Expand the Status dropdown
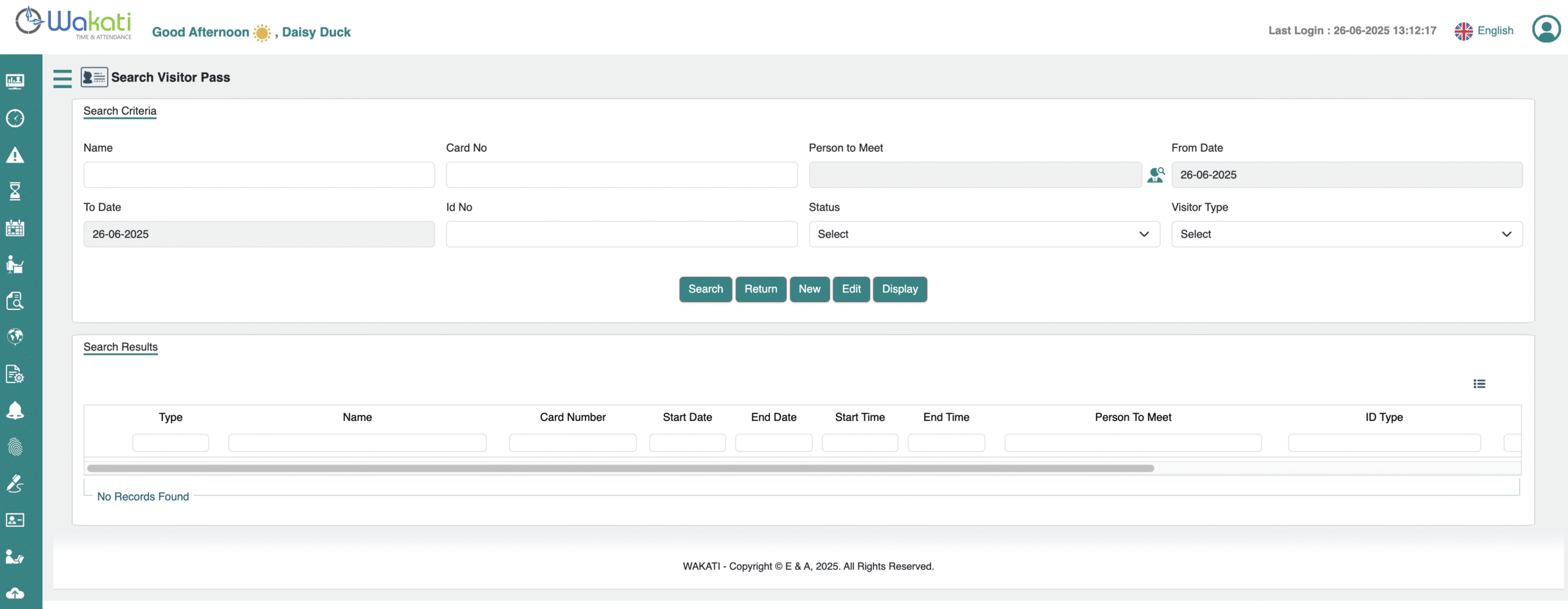The width and height of the screenshot is (1568, 609). (984, 235)
